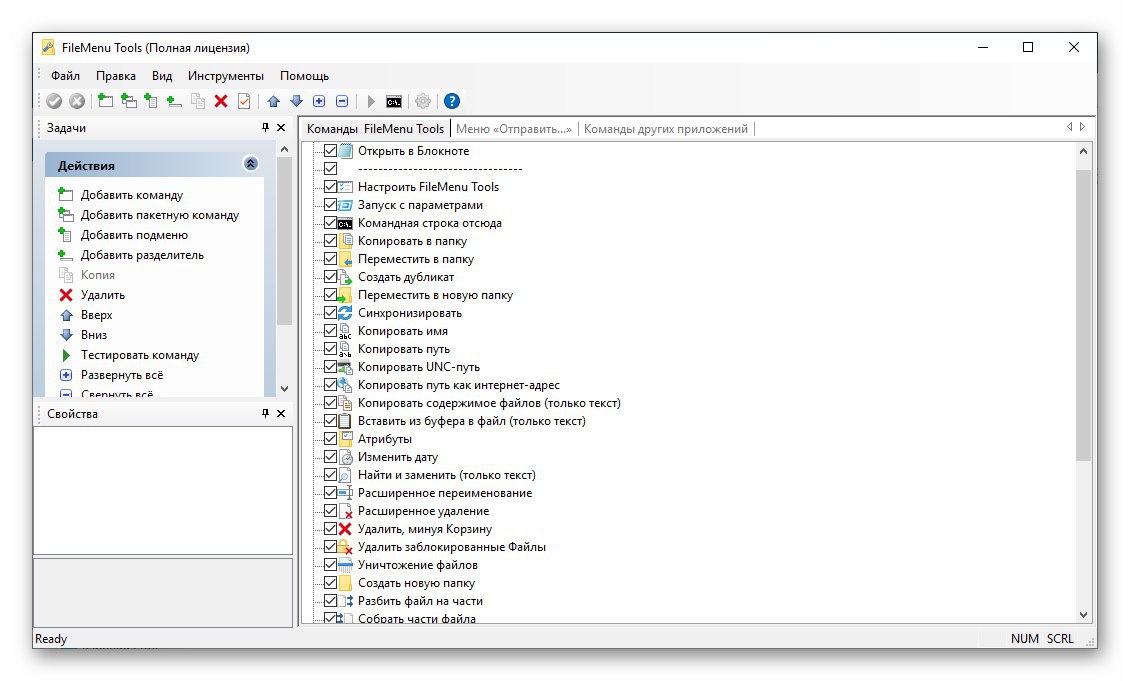Click the right tab-scroll arrow by the tabs
1130x681 pixels.
point(1082,127)
